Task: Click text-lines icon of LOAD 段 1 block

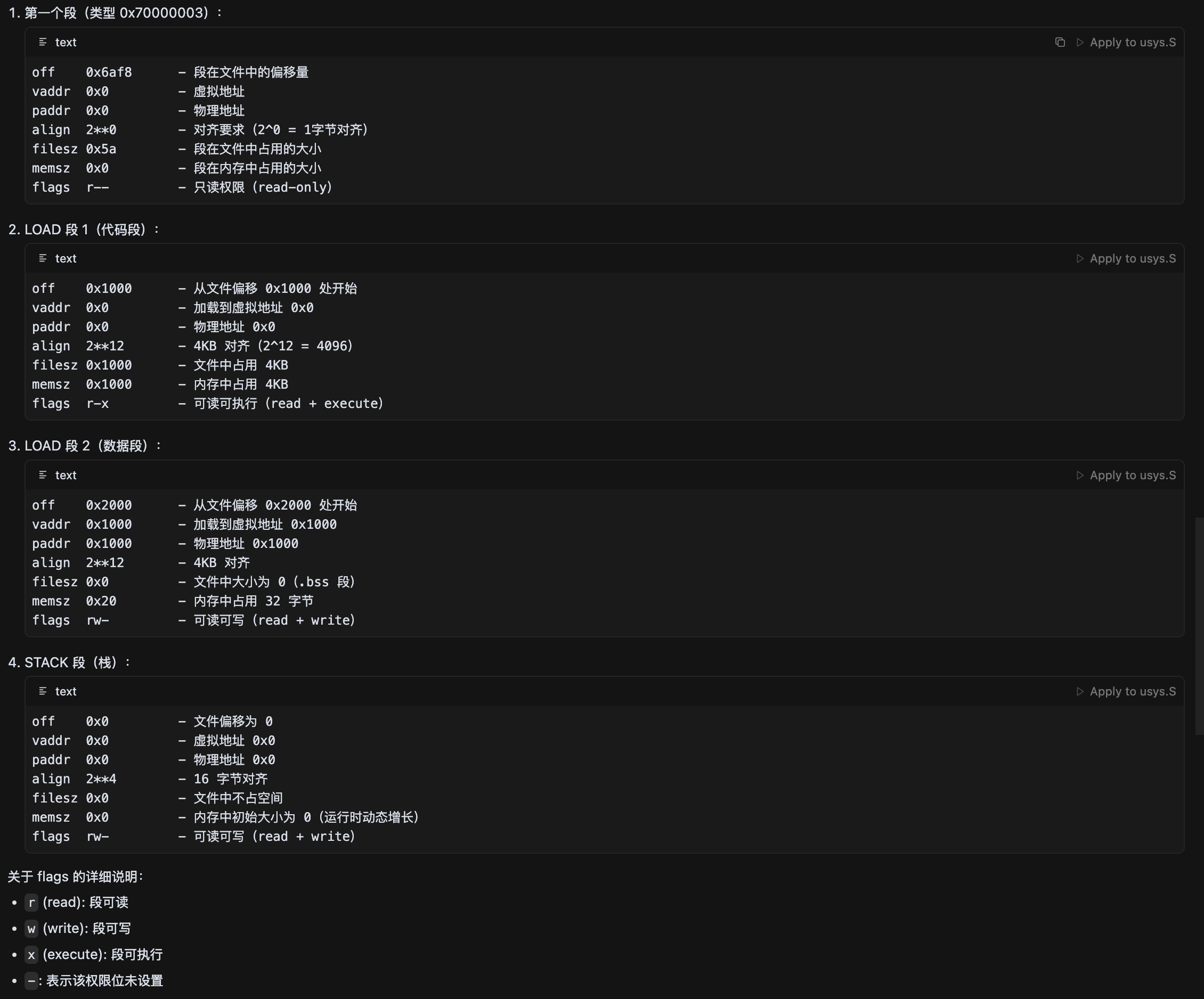Action: (43, 258)
